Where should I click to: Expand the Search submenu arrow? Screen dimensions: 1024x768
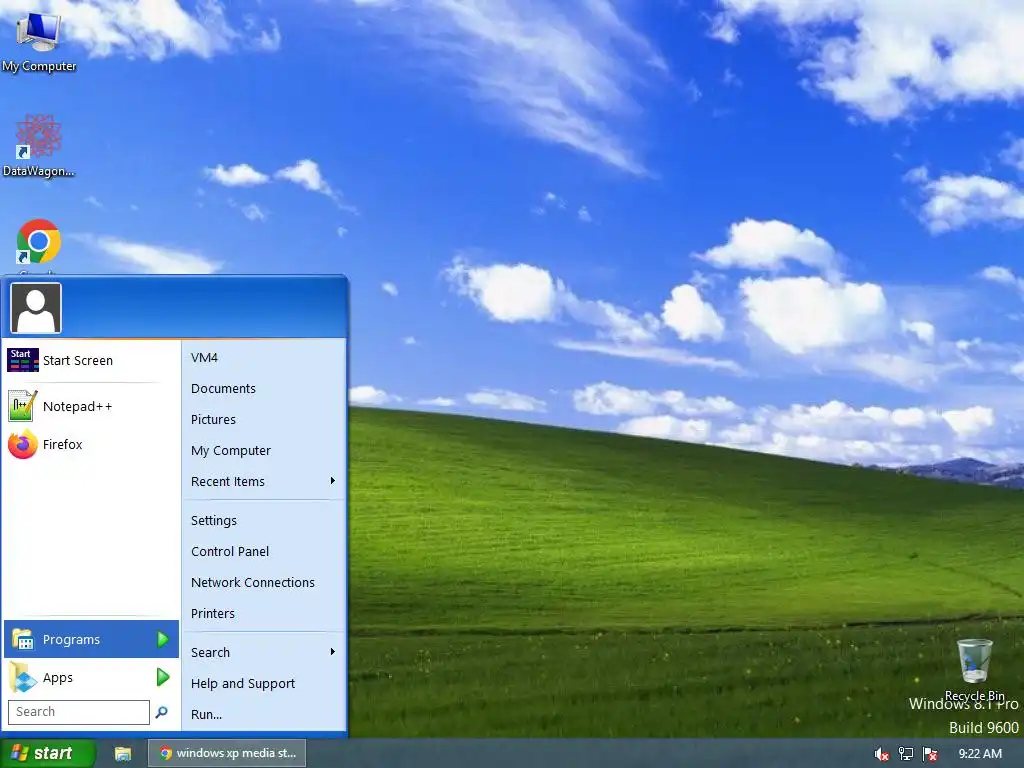[333, 652]
